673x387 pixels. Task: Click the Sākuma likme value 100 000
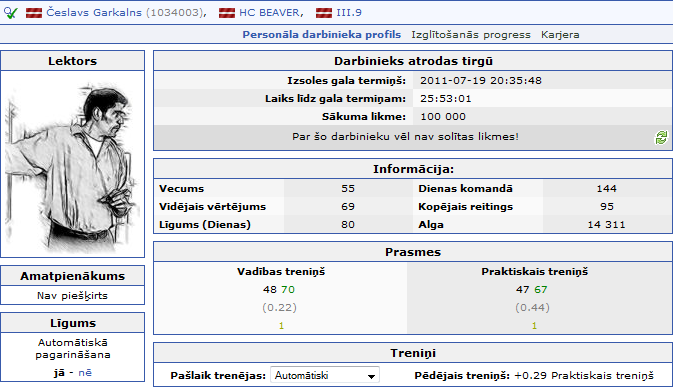(443, 117)
